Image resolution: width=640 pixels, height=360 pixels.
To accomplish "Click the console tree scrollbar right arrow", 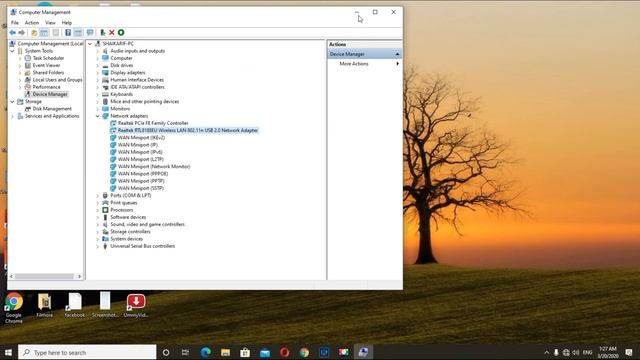I will tap(79, 277).
